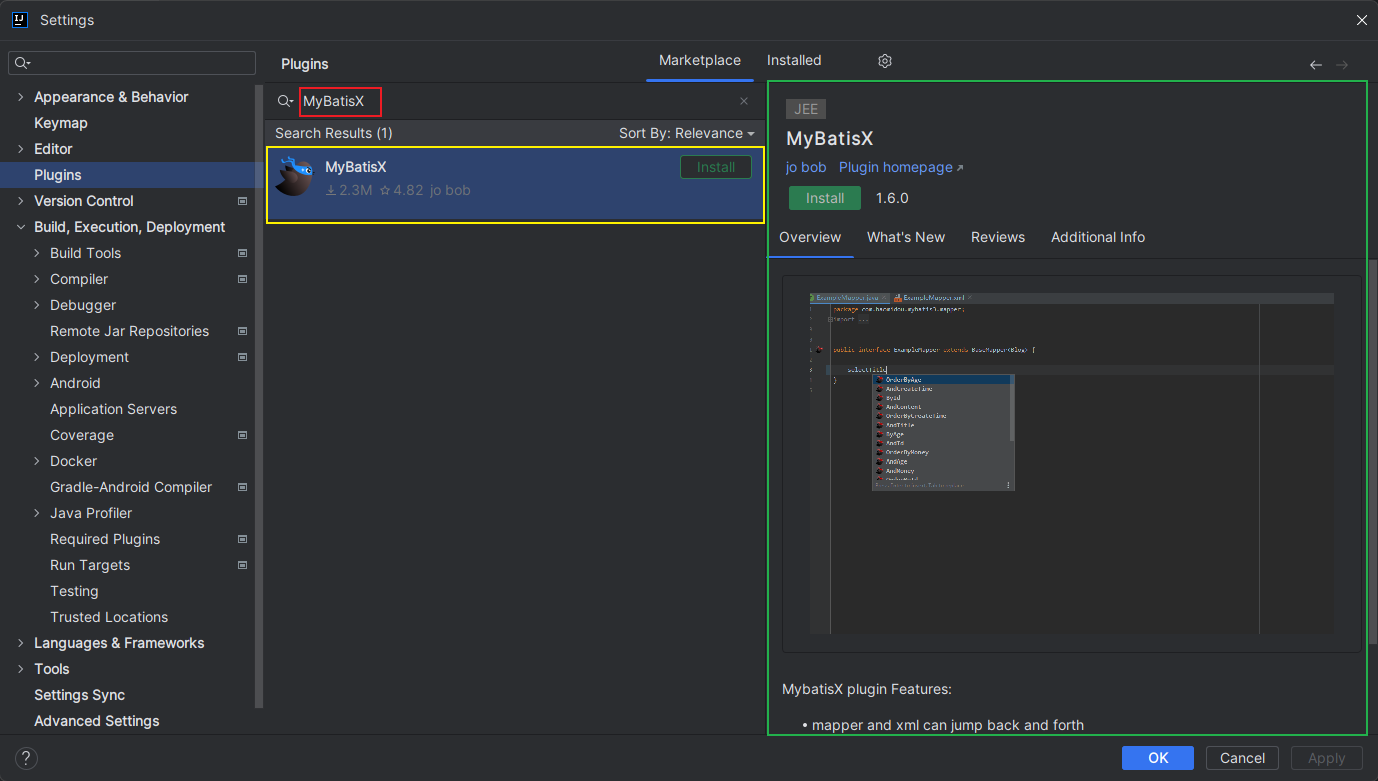Click the plugin search field with MyBatisX
1378x781 pixels.
click(x=515, y=101)
